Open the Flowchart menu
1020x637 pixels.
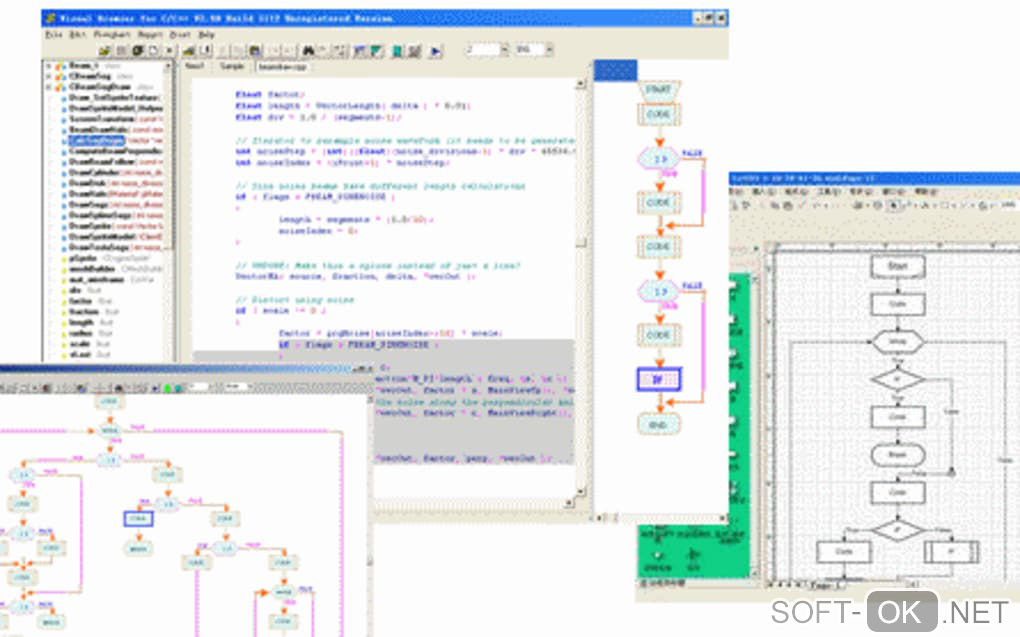click(x=112, y=34)
